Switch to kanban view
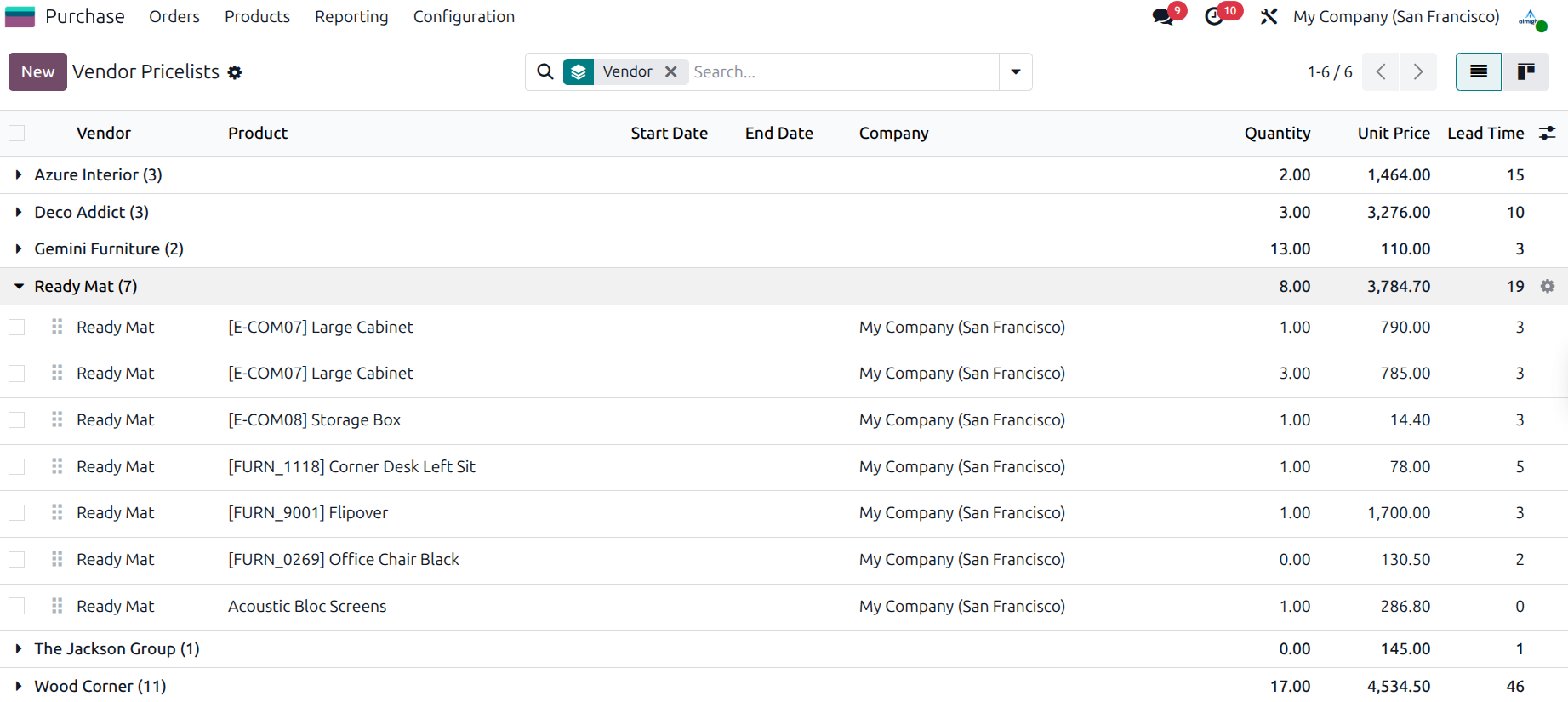The image size is (1568, 702). pos(1525,71)
